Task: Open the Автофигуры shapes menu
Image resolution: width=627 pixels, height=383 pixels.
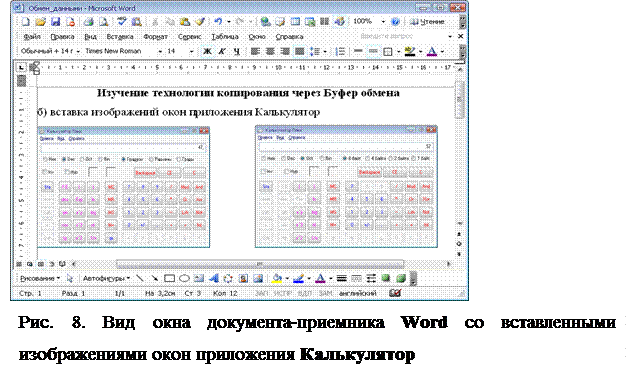Action: (x=106, y=278)
